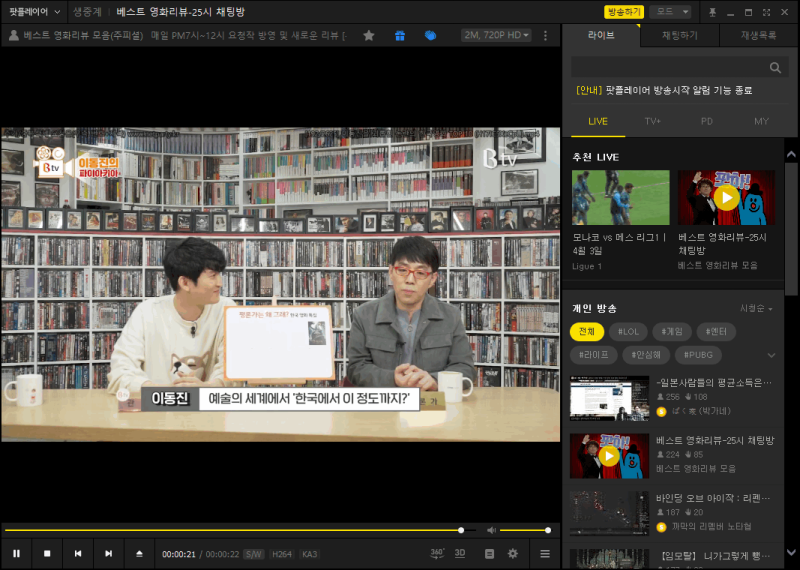
Task: Open the 모나코 vs 메스 soccer thumbnail
Action: point(620,197)
